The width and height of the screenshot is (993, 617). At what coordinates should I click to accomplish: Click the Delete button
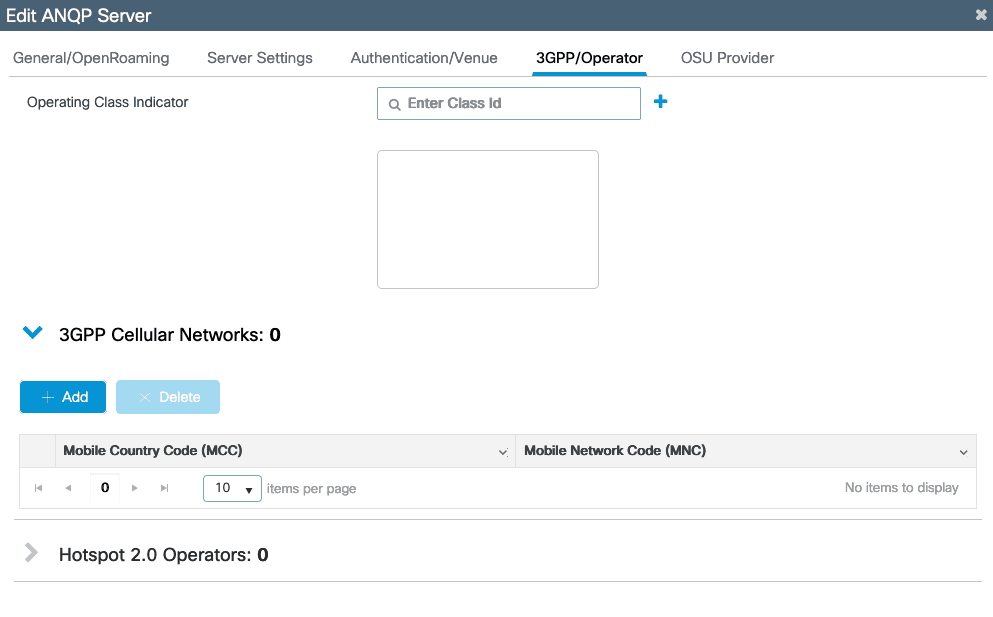tap(168, 397)
